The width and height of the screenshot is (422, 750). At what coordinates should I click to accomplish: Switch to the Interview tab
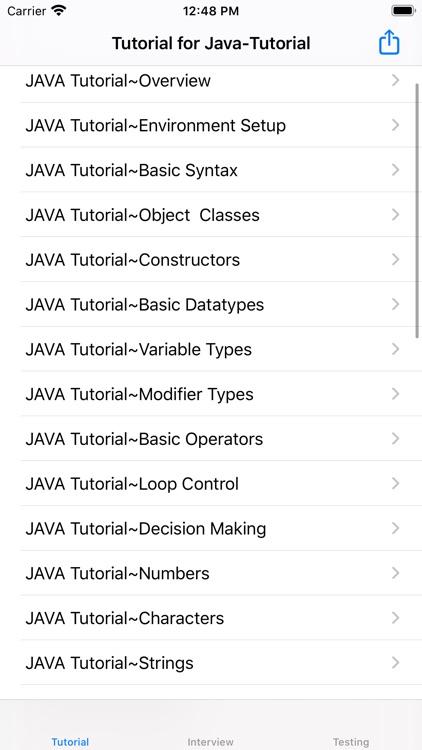(x=211, y=742)
